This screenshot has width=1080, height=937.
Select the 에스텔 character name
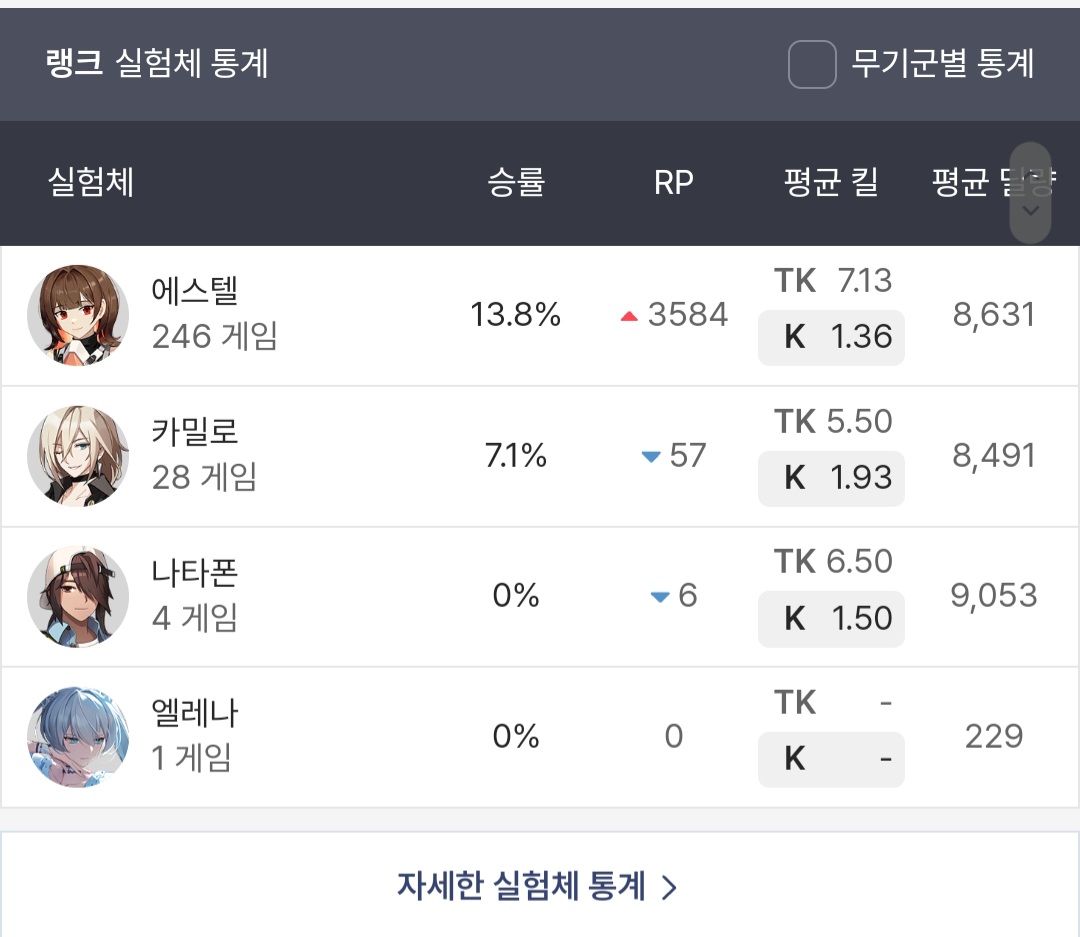point(195,292)
